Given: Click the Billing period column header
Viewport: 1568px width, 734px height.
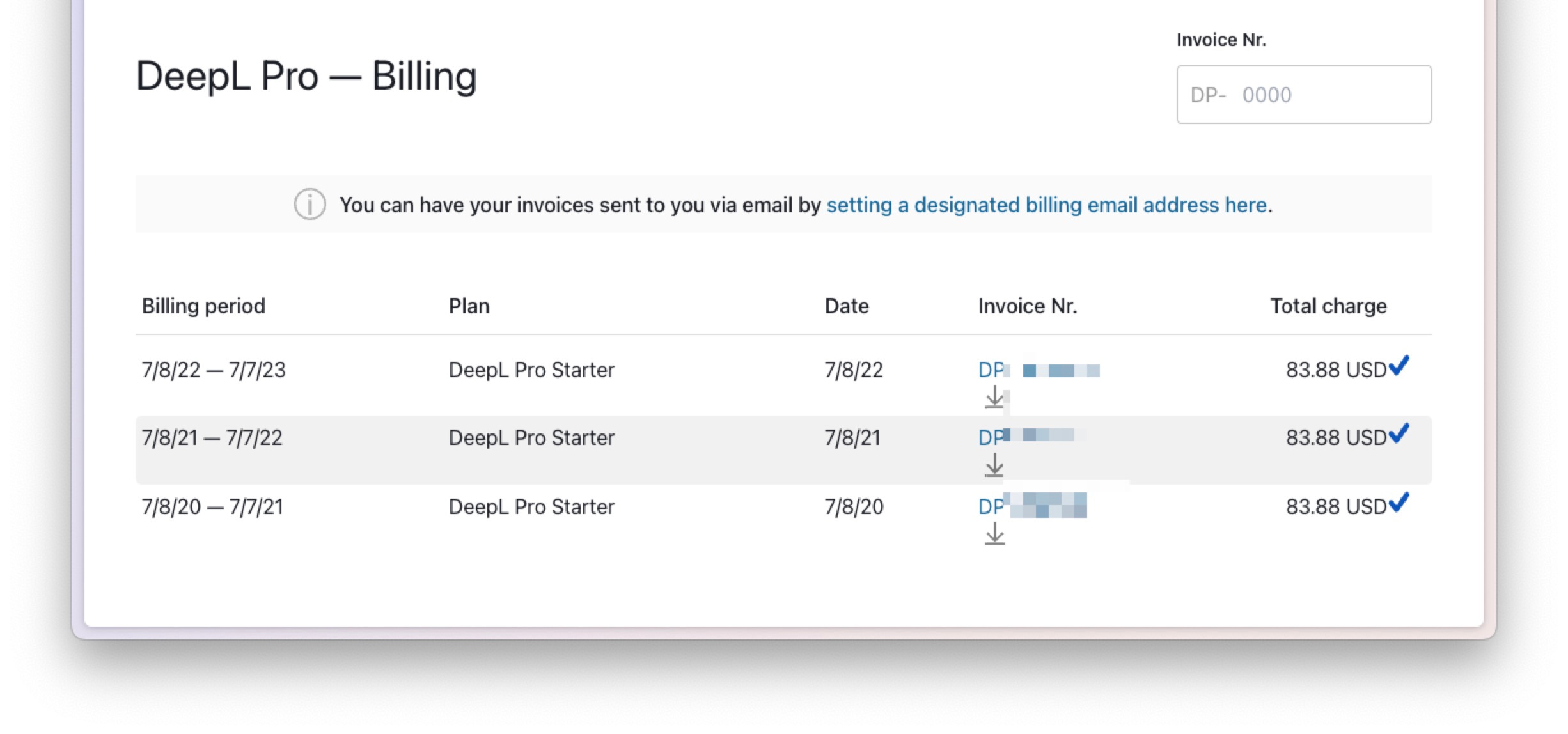Looking at the screenshot, I should (x=203, y=306).
